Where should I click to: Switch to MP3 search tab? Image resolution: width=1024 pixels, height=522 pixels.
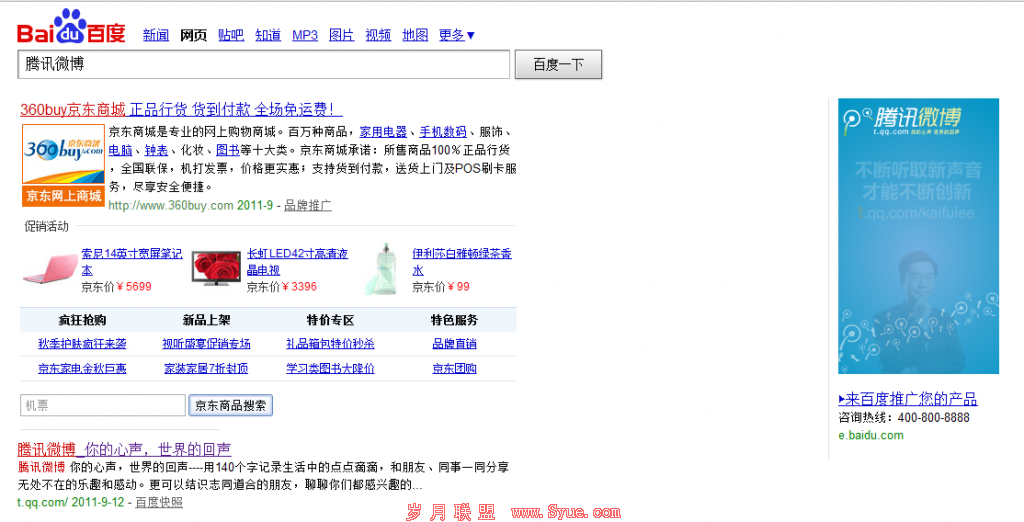click(305, 35)
